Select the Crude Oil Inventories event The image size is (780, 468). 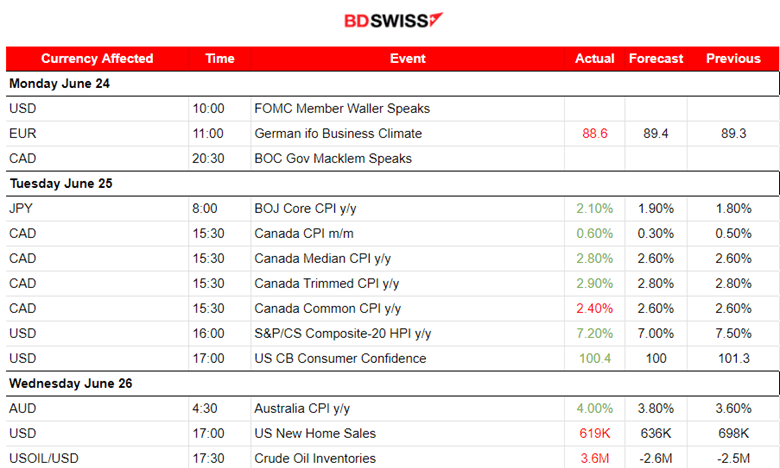coord(315,458)
